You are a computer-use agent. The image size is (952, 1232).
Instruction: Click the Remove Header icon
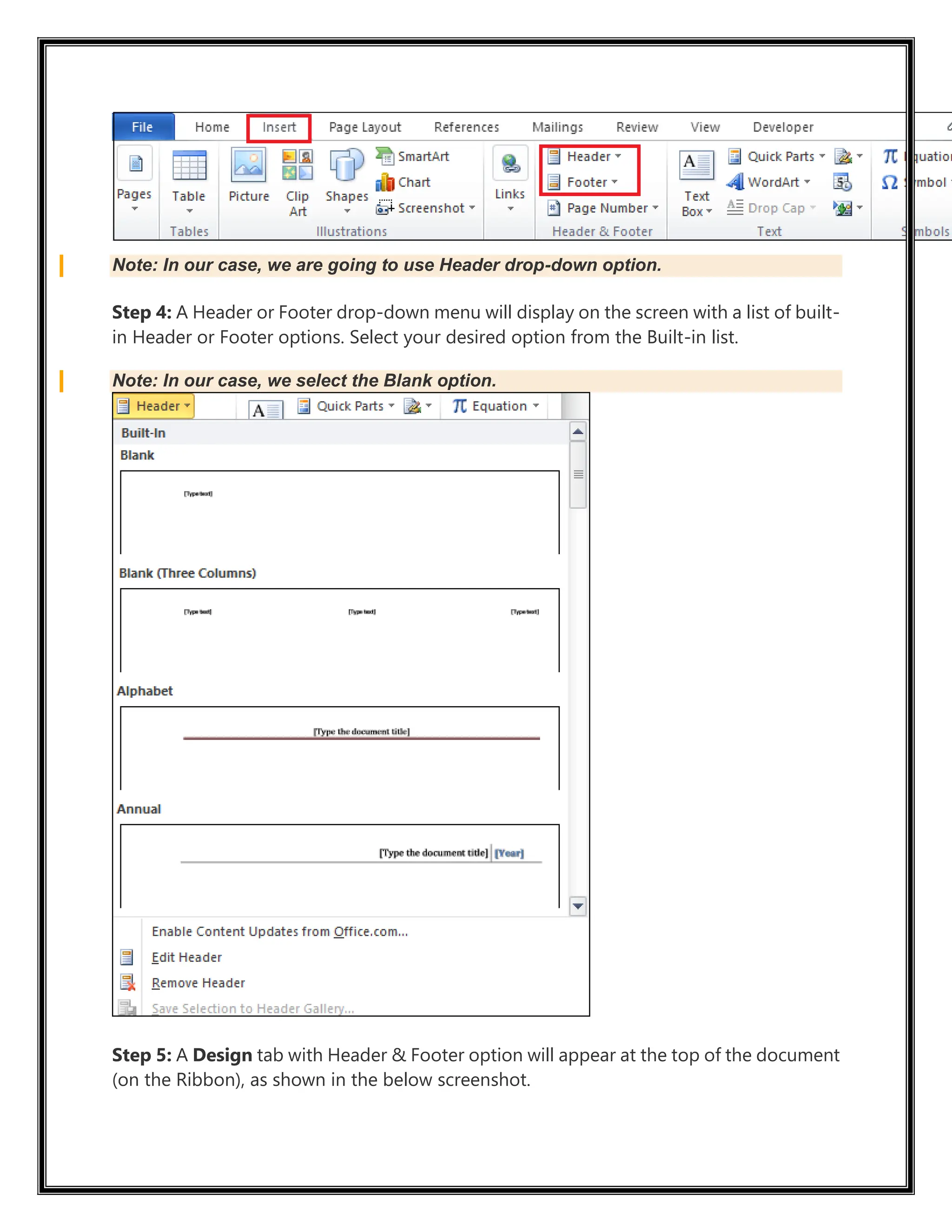click(x=127, y=983)
